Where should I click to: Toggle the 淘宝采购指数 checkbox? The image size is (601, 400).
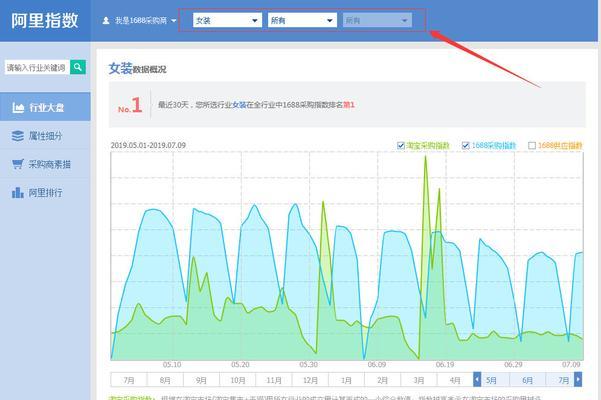(401, 146)
